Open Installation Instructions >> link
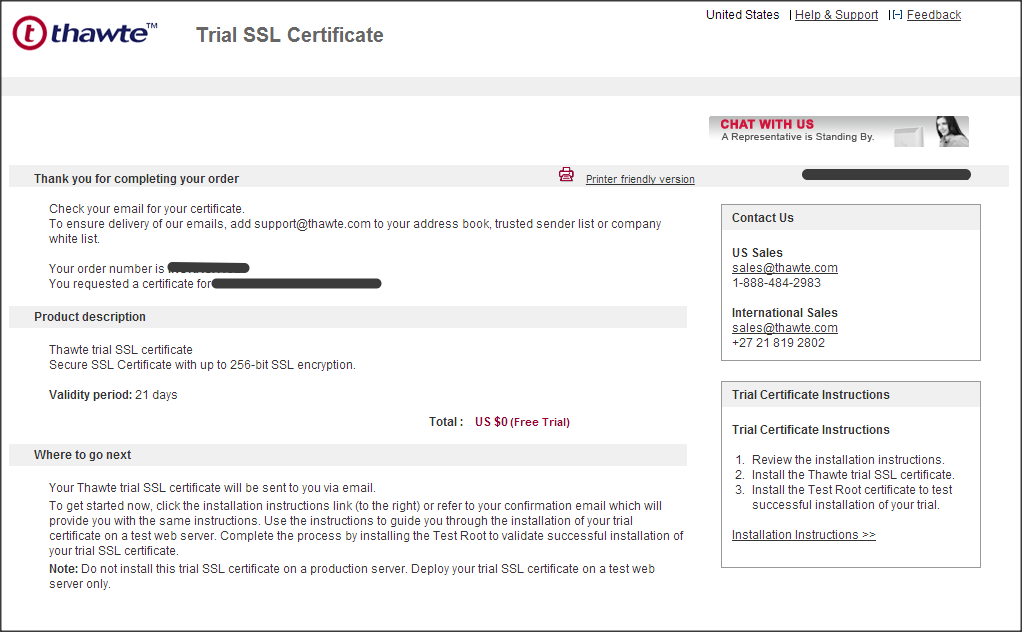The image size is (1022, 632). [804, 535]
